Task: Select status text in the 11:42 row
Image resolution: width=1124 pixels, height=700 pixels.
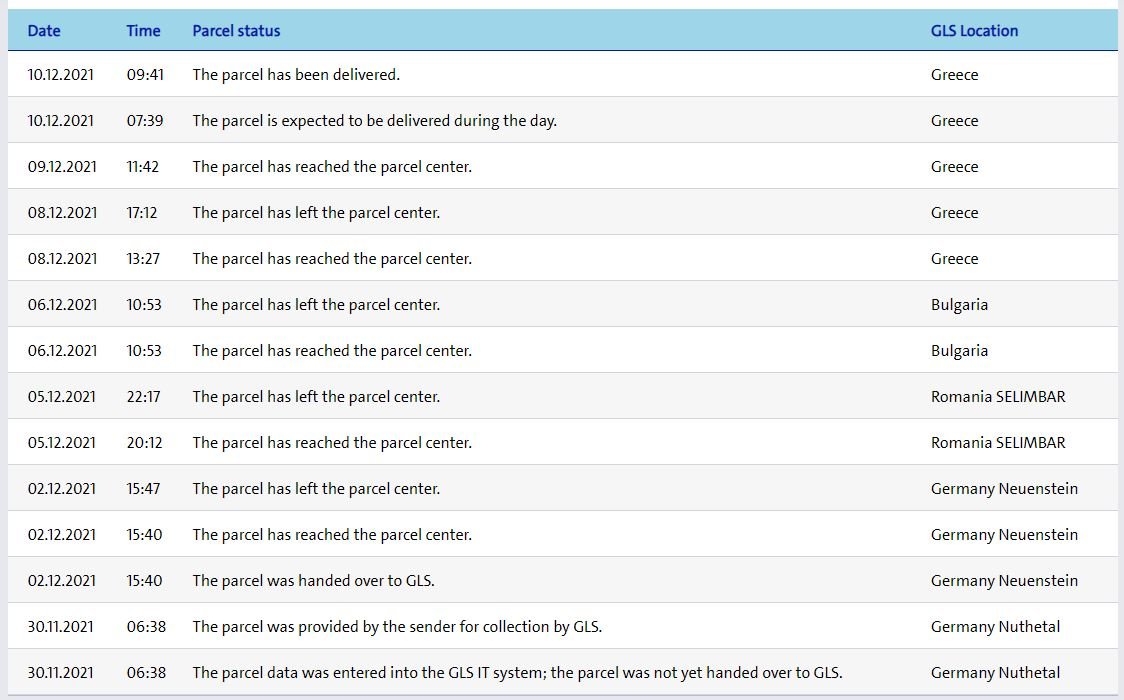Action: [x=332, y=166]
